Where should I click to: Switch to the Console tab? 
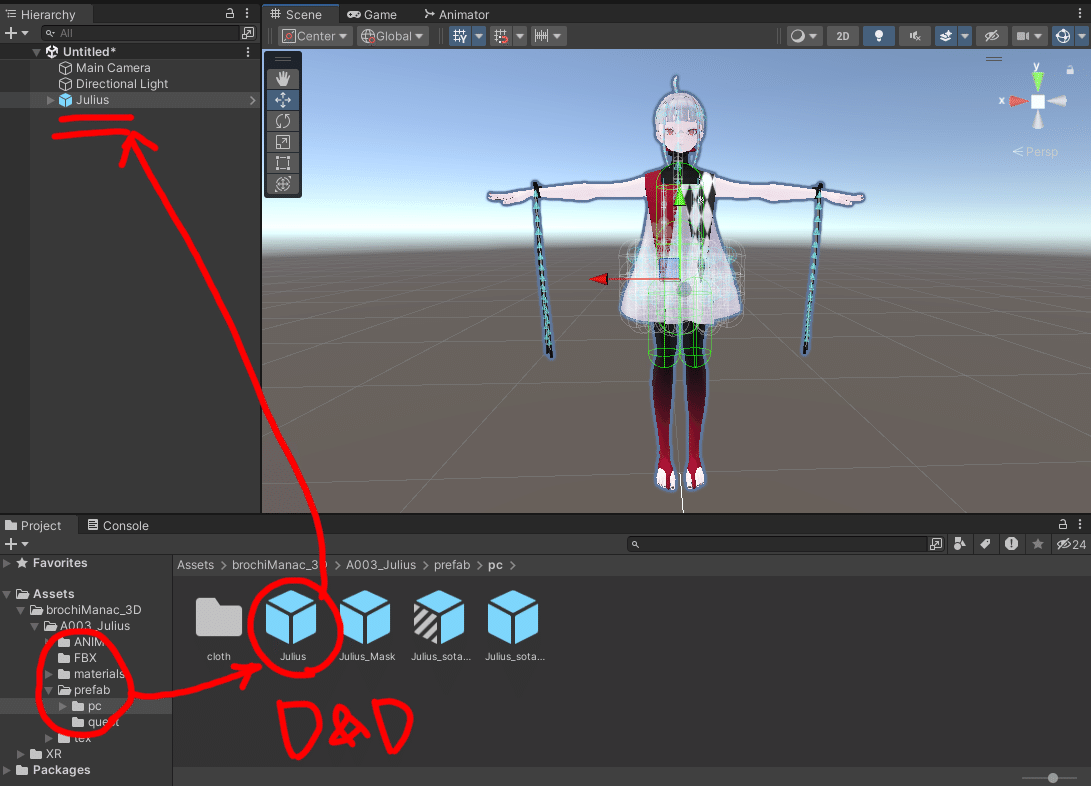118,526
